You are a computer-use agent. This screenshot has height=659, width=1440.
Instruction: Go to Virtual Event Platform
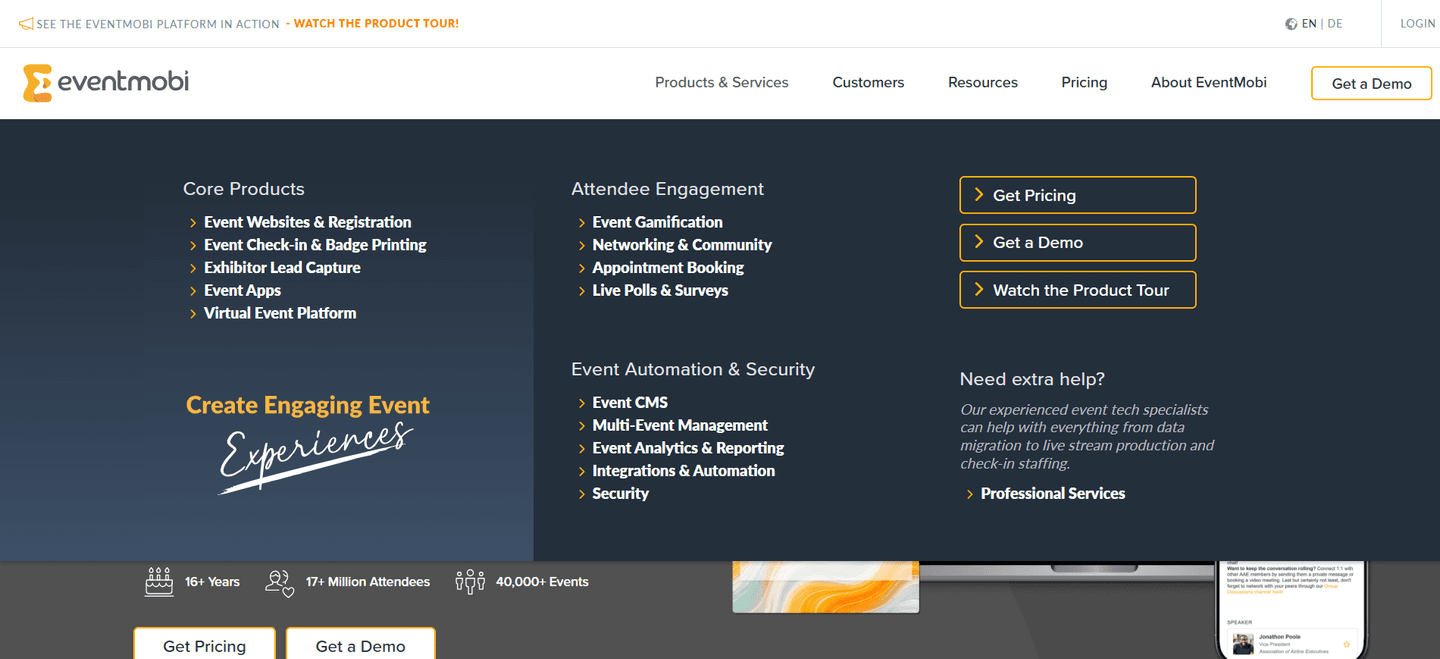280,313
